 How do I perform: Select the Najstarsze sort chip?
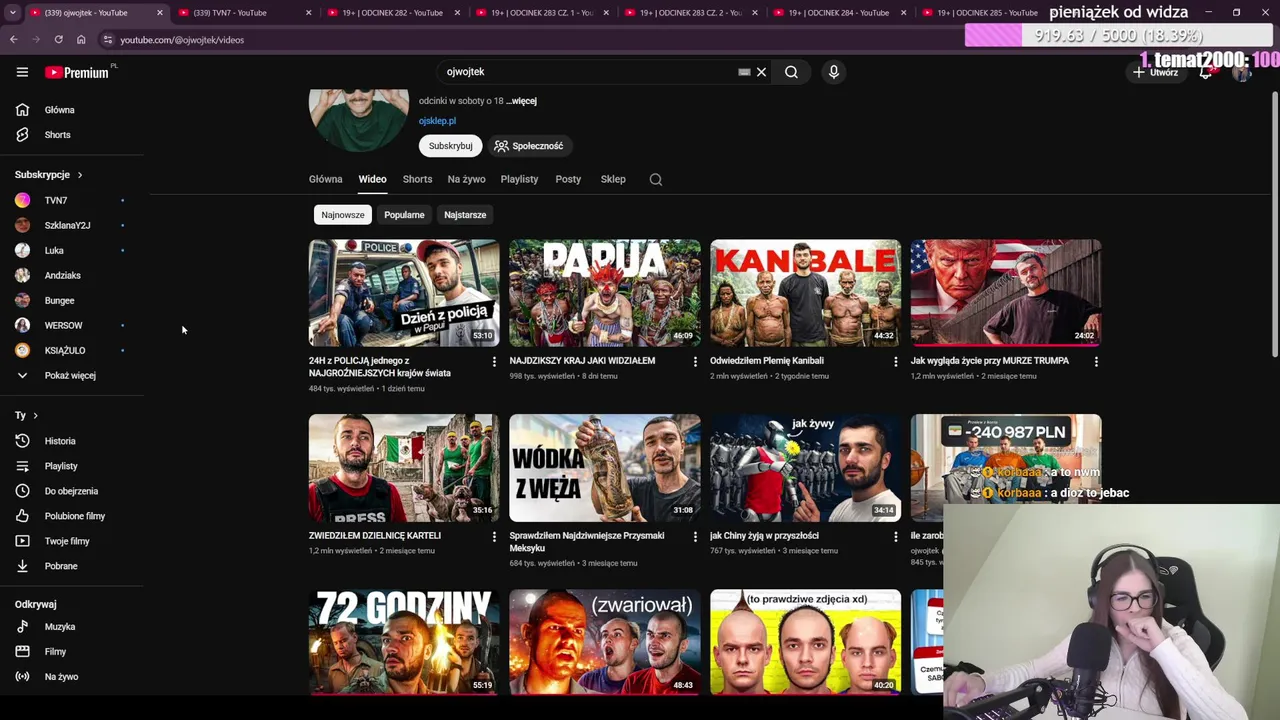(x=465, y=215)
